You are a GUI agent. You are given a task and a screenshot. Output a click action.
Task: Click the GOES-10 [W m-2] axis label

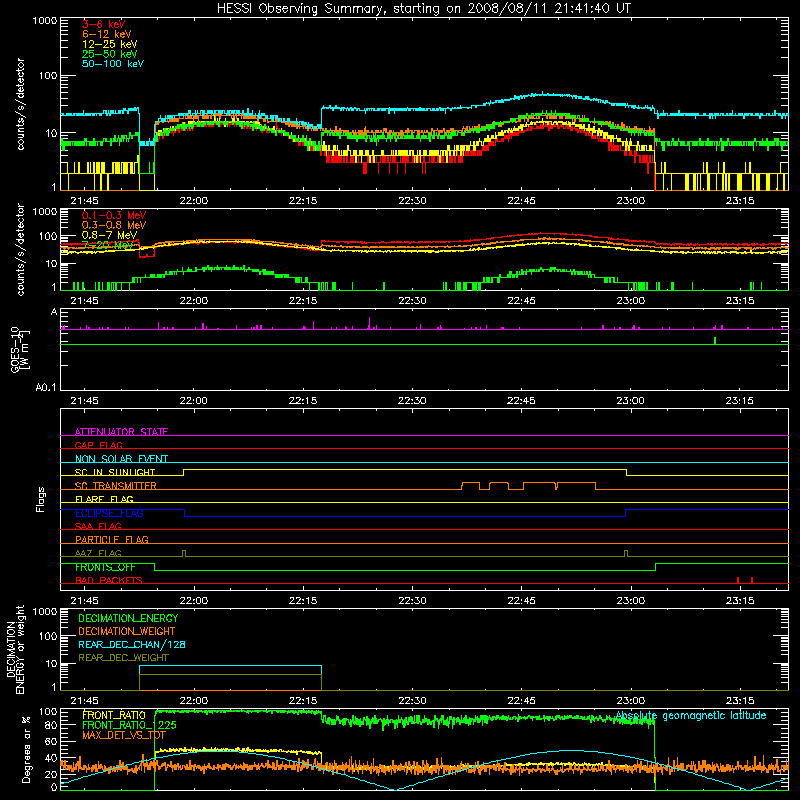pos(19,350)
